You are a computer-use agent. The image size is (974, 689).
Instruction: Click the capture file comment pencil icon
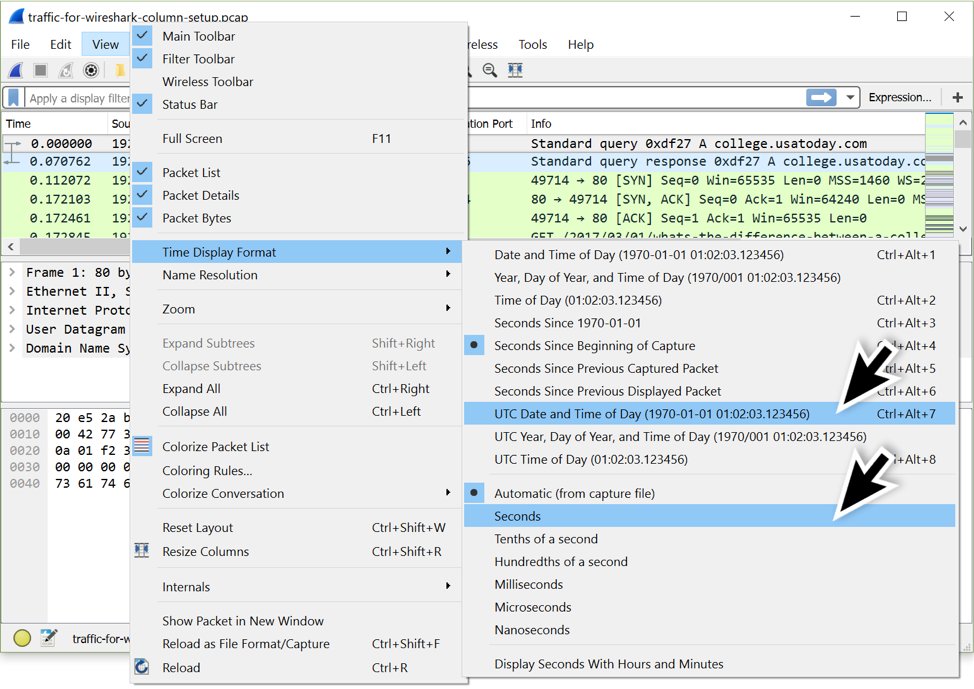click(48, 637)
